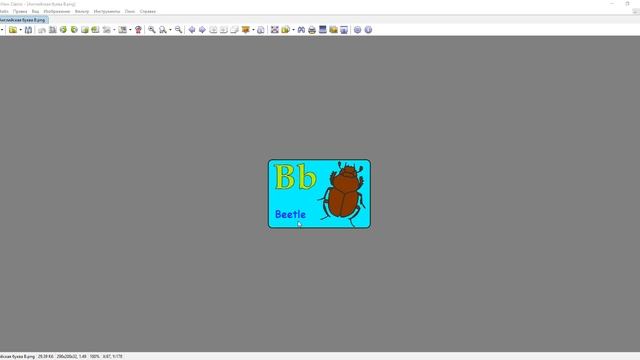Expand the dropdown arrow beside Open folder icon
The width and height of the screenshot is (640, 360).
[x=20, y=30]
